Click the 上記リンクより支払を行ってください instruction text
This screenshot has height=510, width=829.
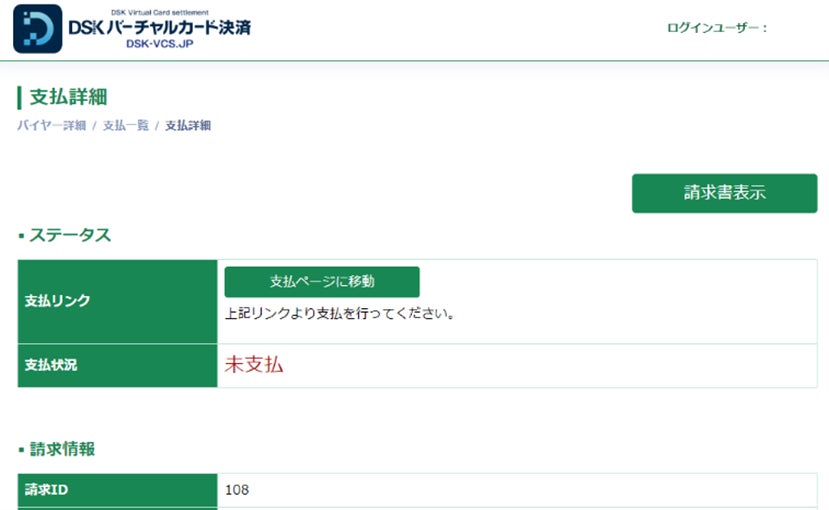[340, 314]
